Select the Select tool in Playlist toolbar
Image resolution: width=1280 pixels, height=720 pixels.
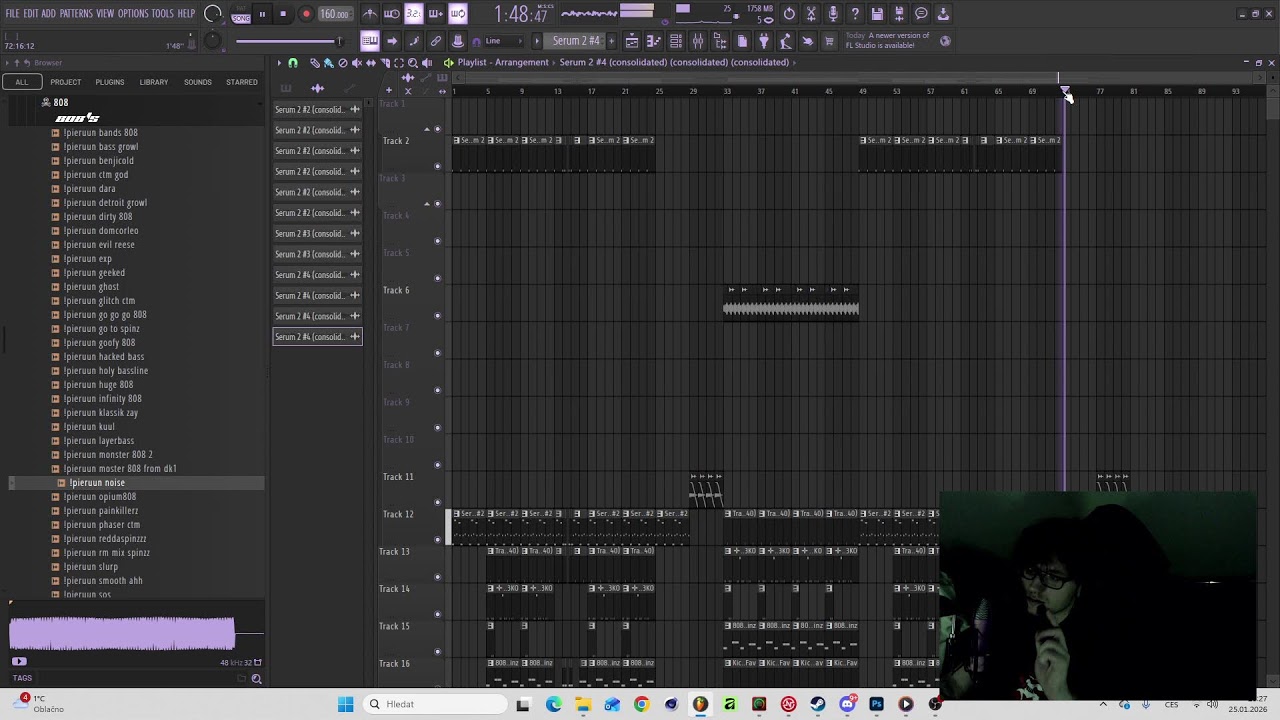[x=399, y=63]
